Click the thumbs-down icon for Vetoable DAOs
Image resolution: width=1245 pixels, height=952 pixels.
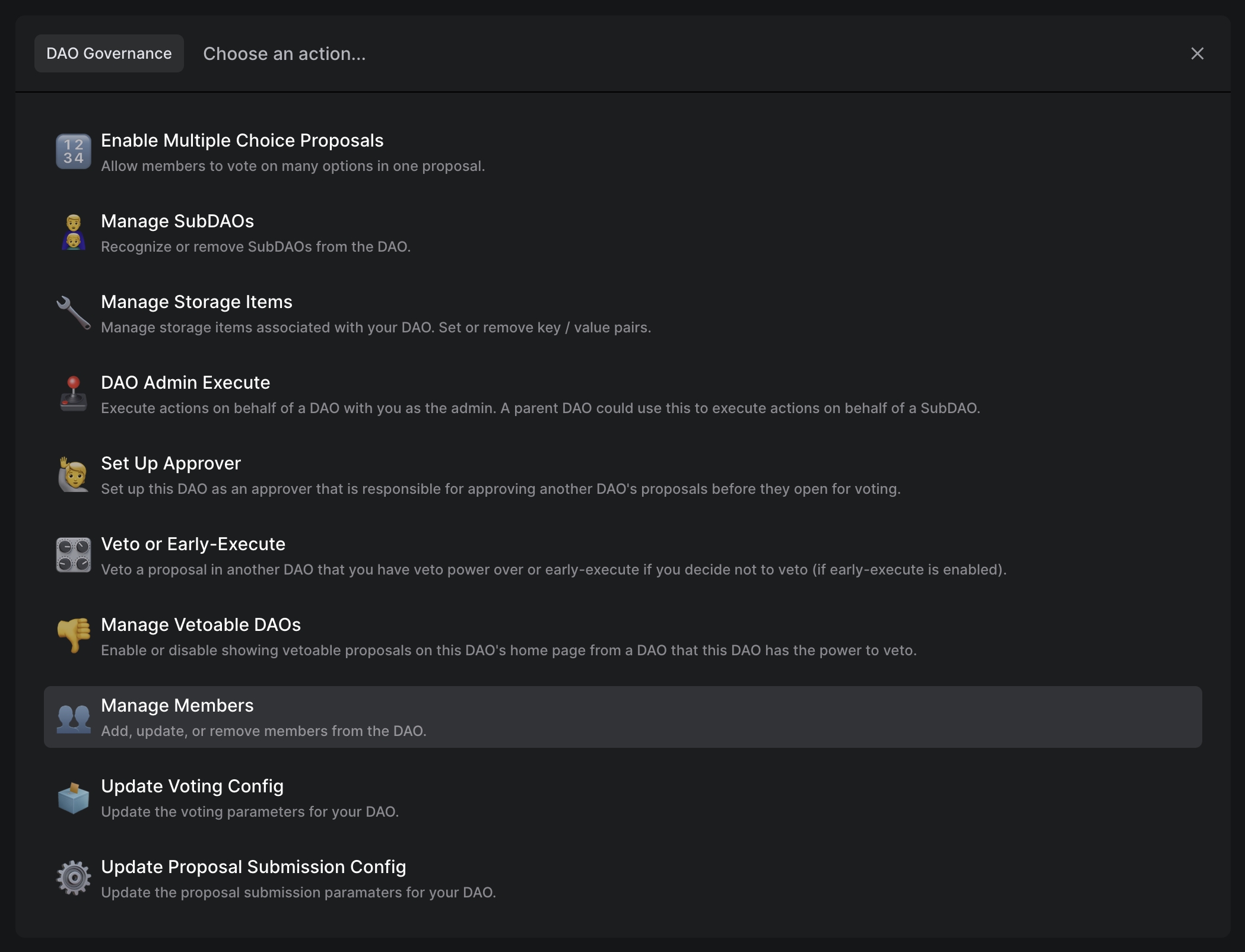[74, 636]
